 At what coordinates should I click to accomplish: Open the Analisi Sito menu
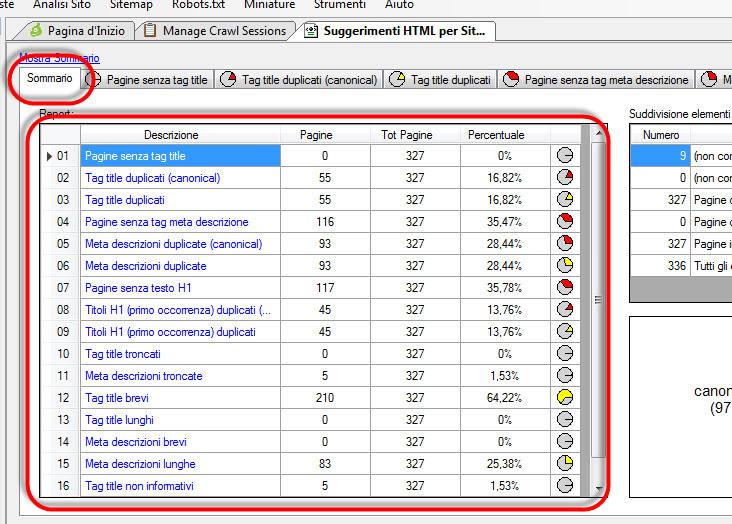(x=62, y=5)
